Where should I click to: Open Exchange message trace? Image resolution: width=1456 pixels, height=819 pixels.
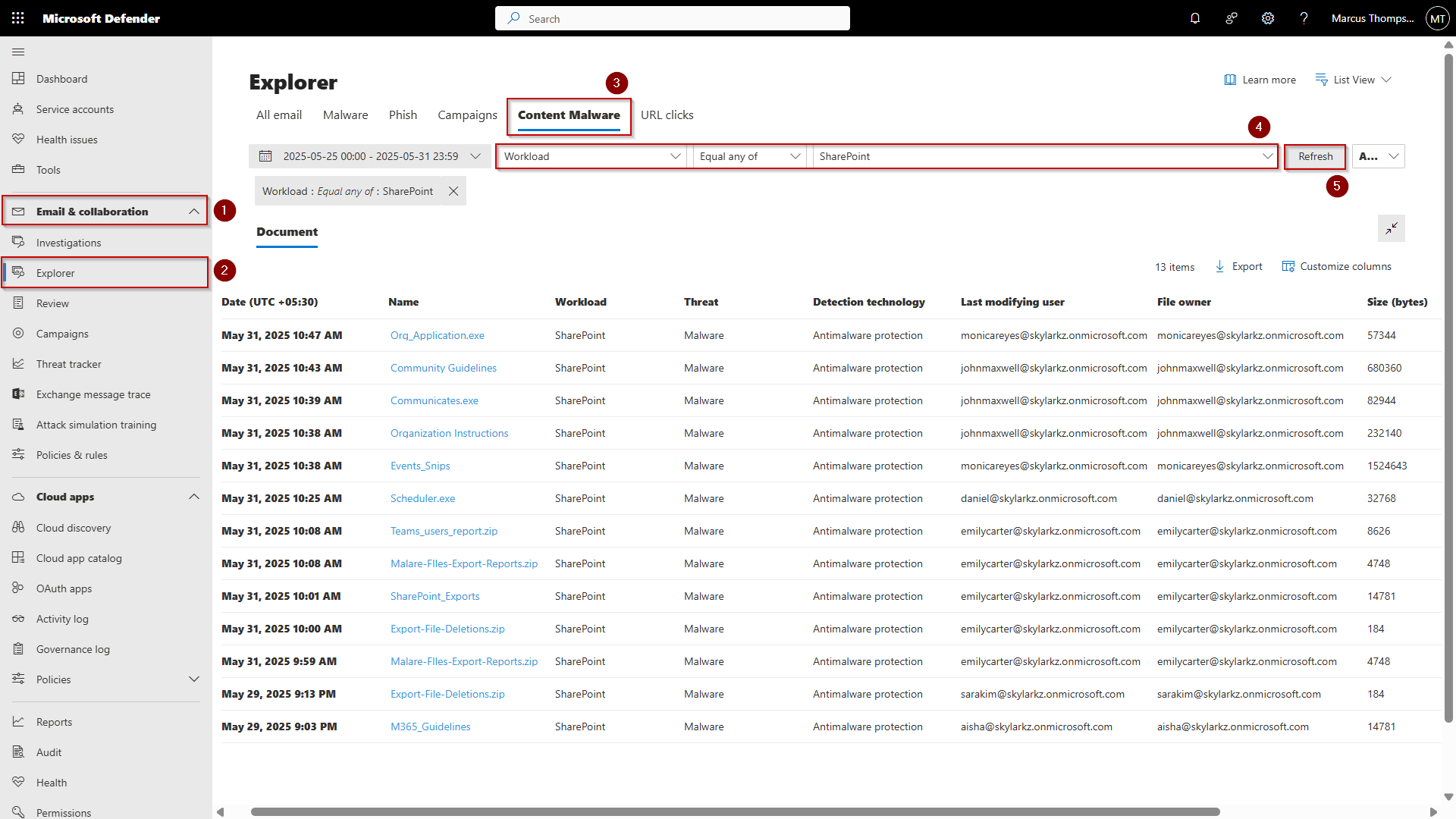(x=93, y=394)
